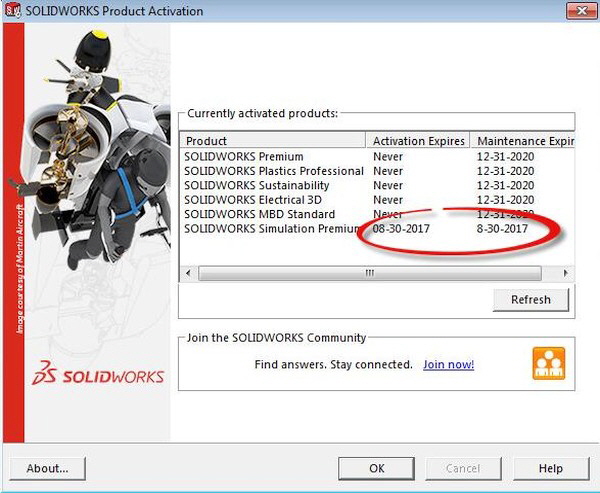
Task: Select the SOLIDWORKS Premium row
Action: [377, 157]
